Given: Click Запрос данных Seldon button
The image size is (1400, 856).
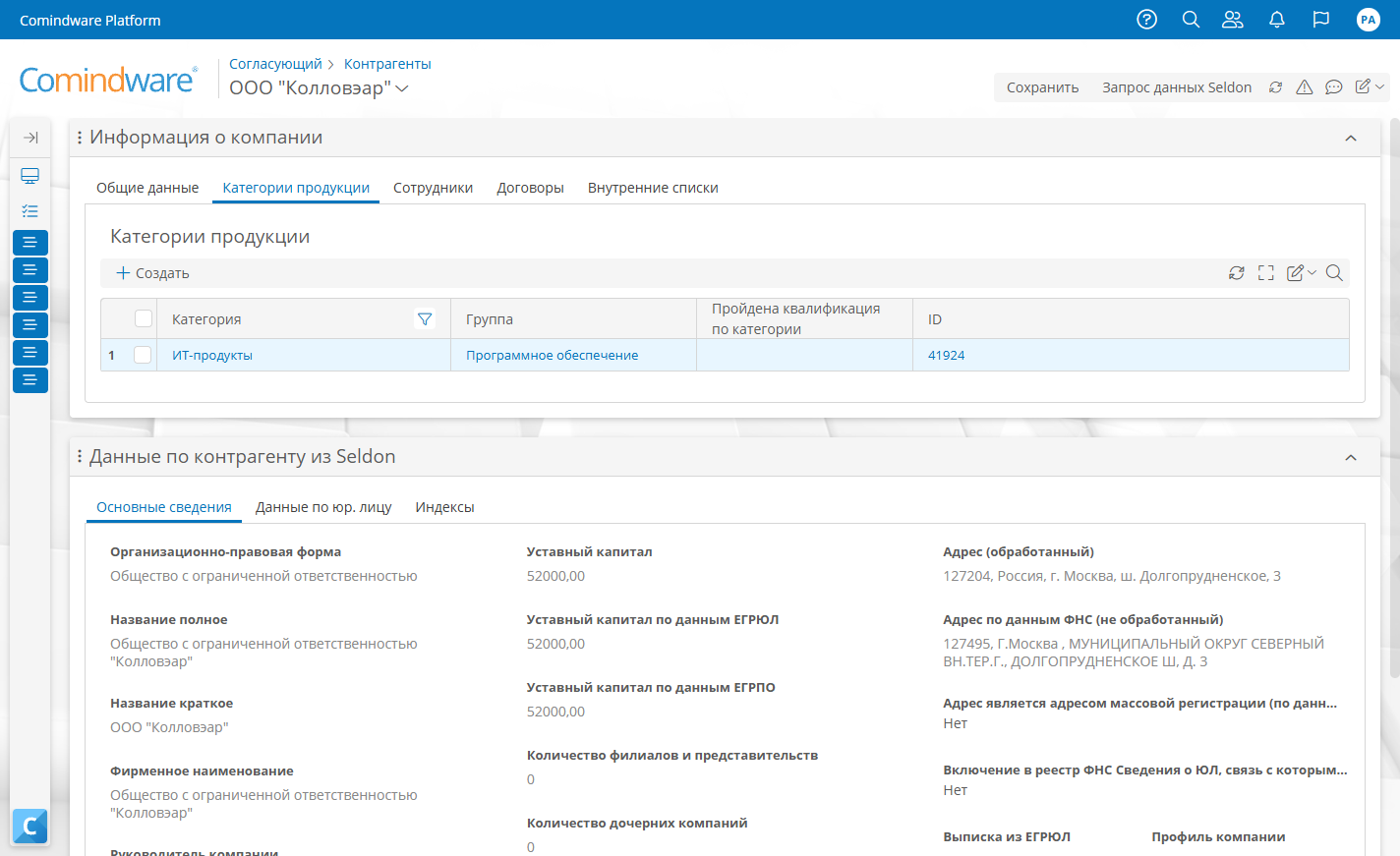Looking at the screenshot, I should point(1177,87).
